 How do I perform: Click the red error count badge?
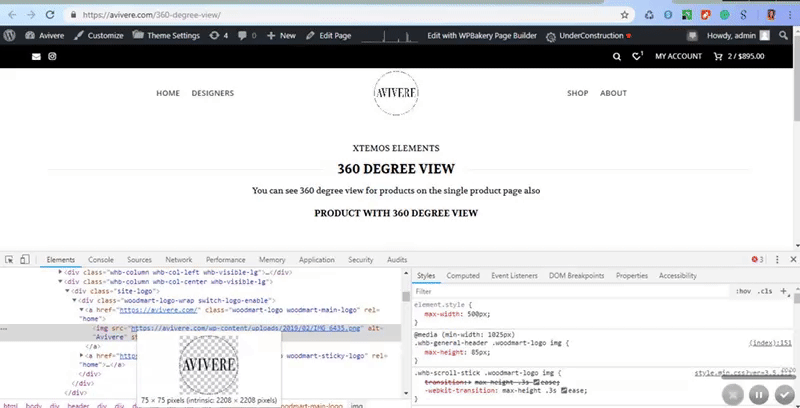757,260
